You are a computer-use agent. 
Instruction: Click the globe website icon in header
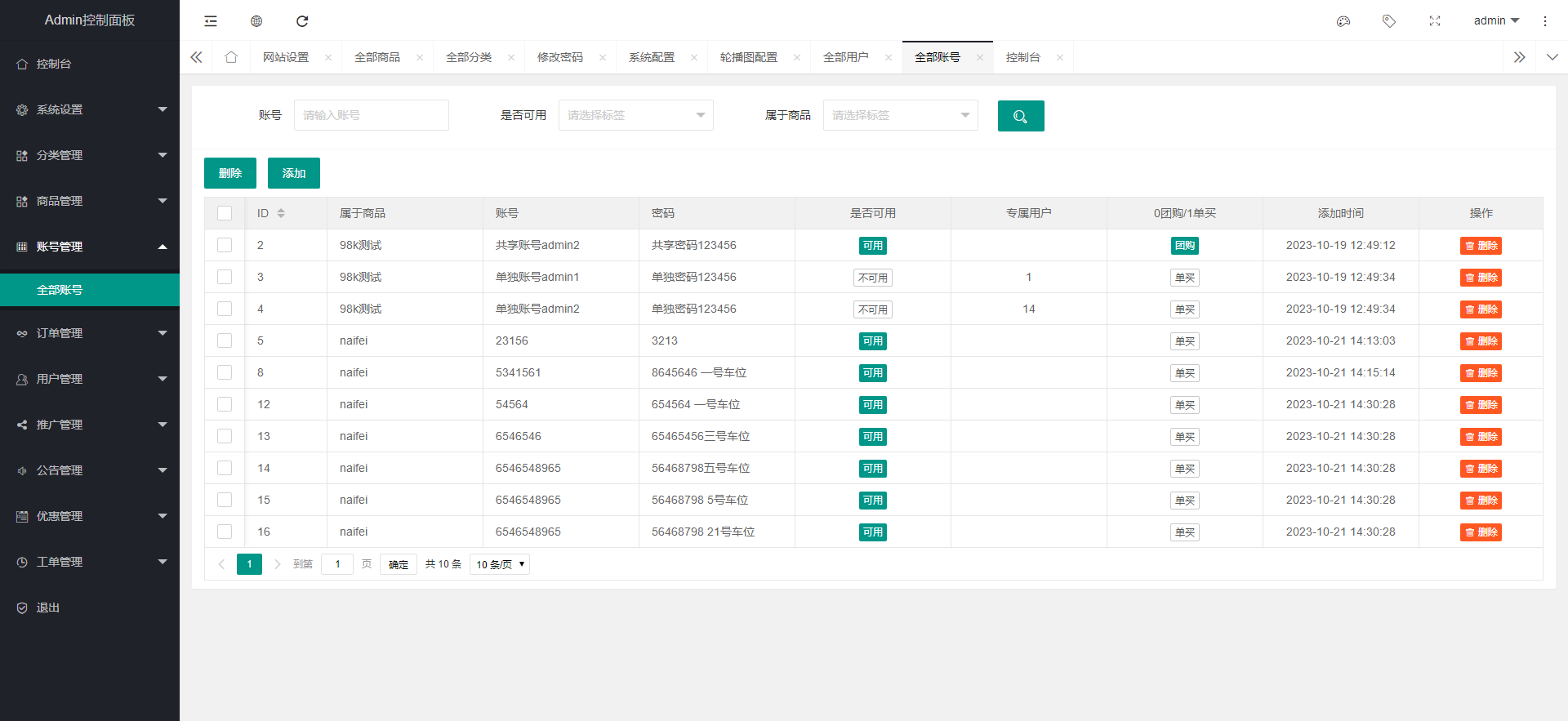pyautogui.click(x=256, y=21)
